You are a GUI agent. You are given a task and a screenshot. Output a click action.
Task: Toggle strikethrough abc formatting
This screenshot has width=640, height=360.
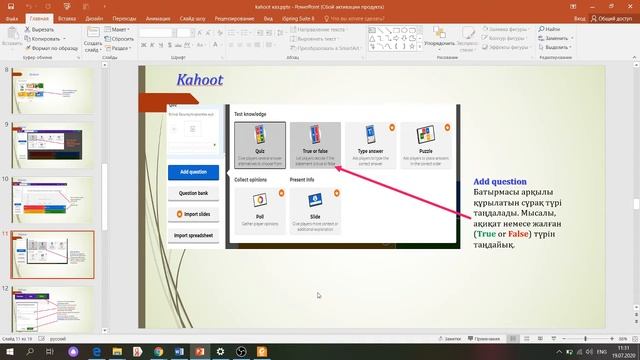pos(178,45)
